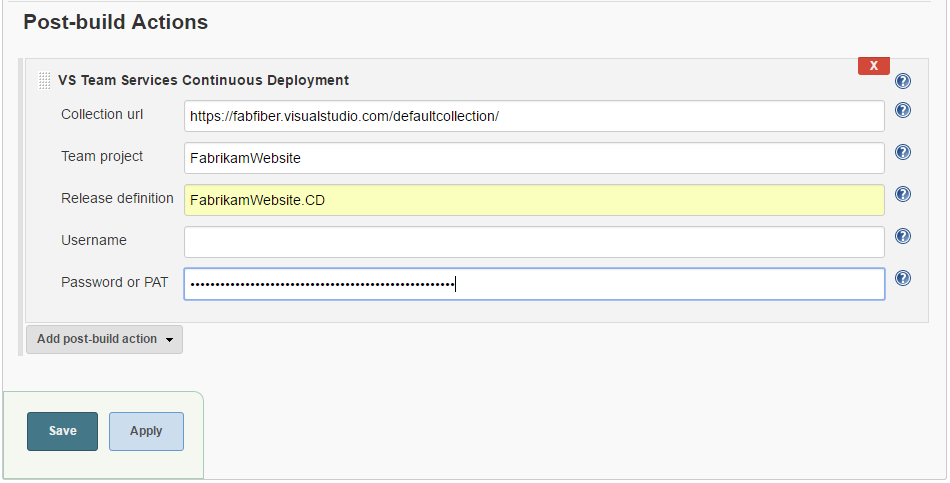Click the Post-build Actions heading
Image resolution: width=950 pixels, height=483 pixels.
click(x=116, y=22)
